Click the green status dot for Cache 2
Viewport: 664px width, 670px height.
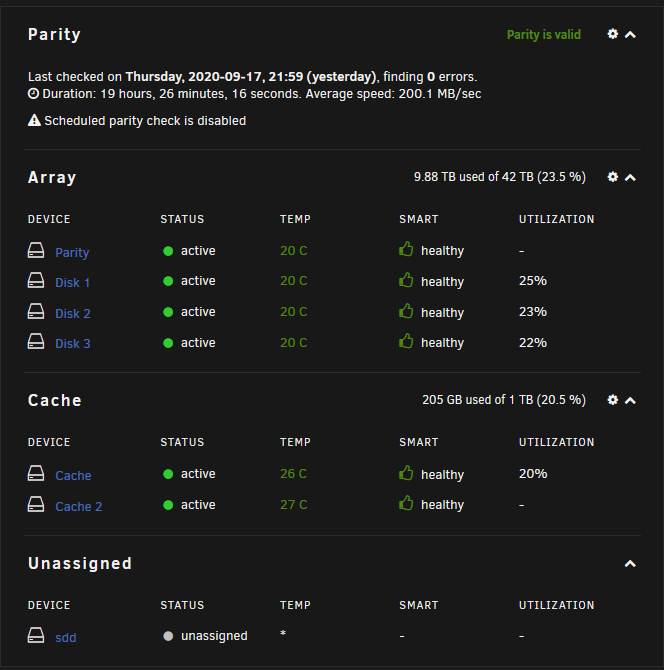(x=168, y=505)
